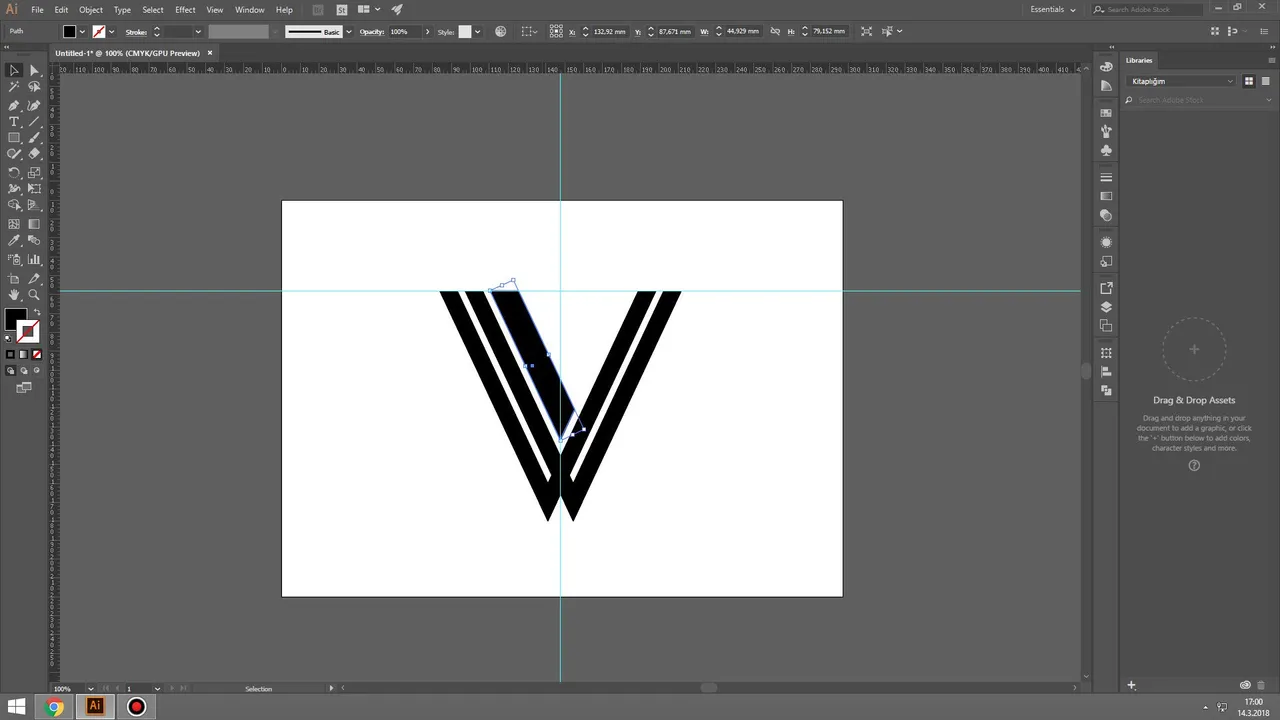Select the Direct Selection tool

pos(34,70)
